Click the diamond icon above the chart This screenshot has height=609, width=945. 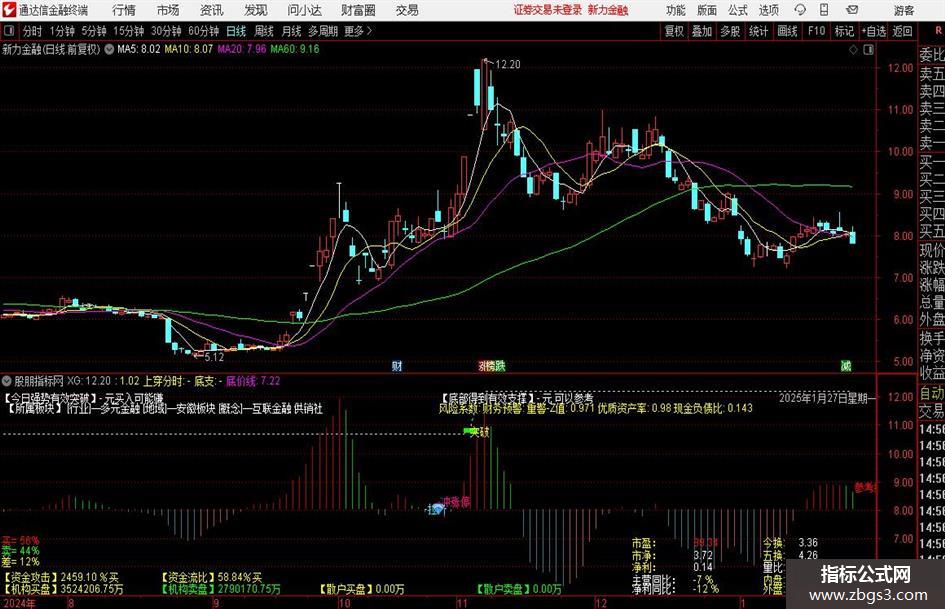click(853, 50)
